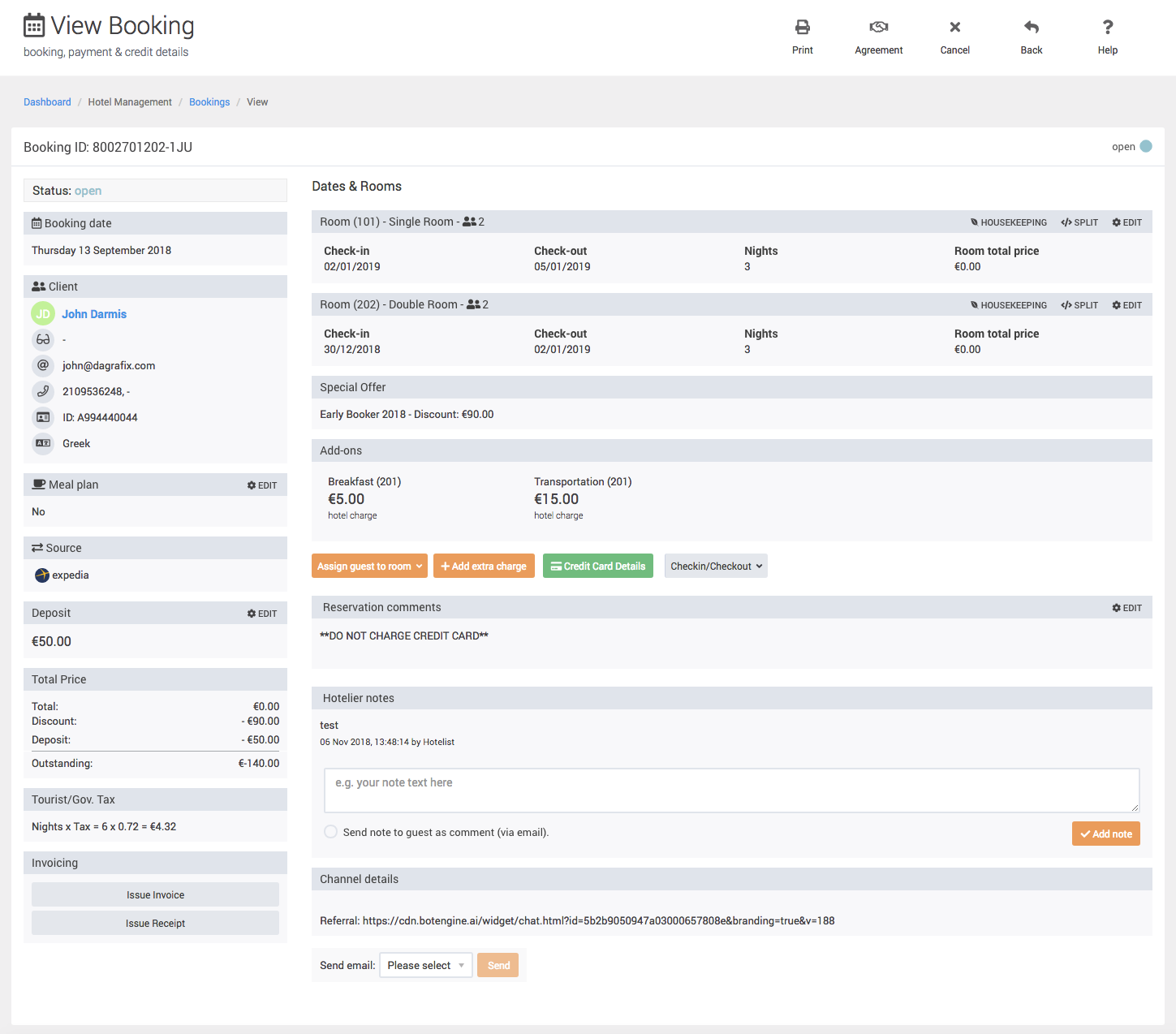Click into the hotelier note text area

731,791
